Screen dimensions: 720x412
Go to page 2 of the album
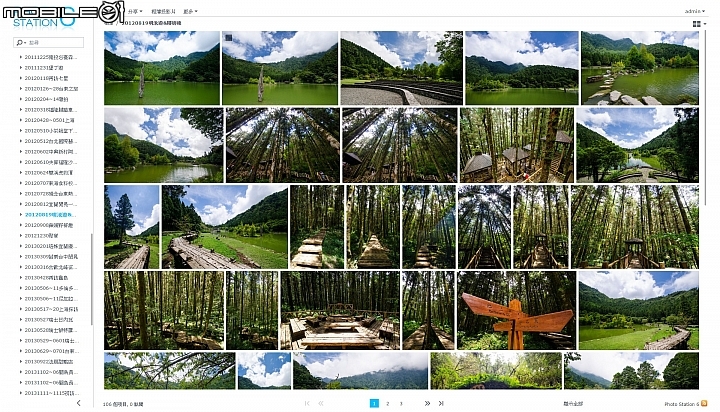[388, 404]
